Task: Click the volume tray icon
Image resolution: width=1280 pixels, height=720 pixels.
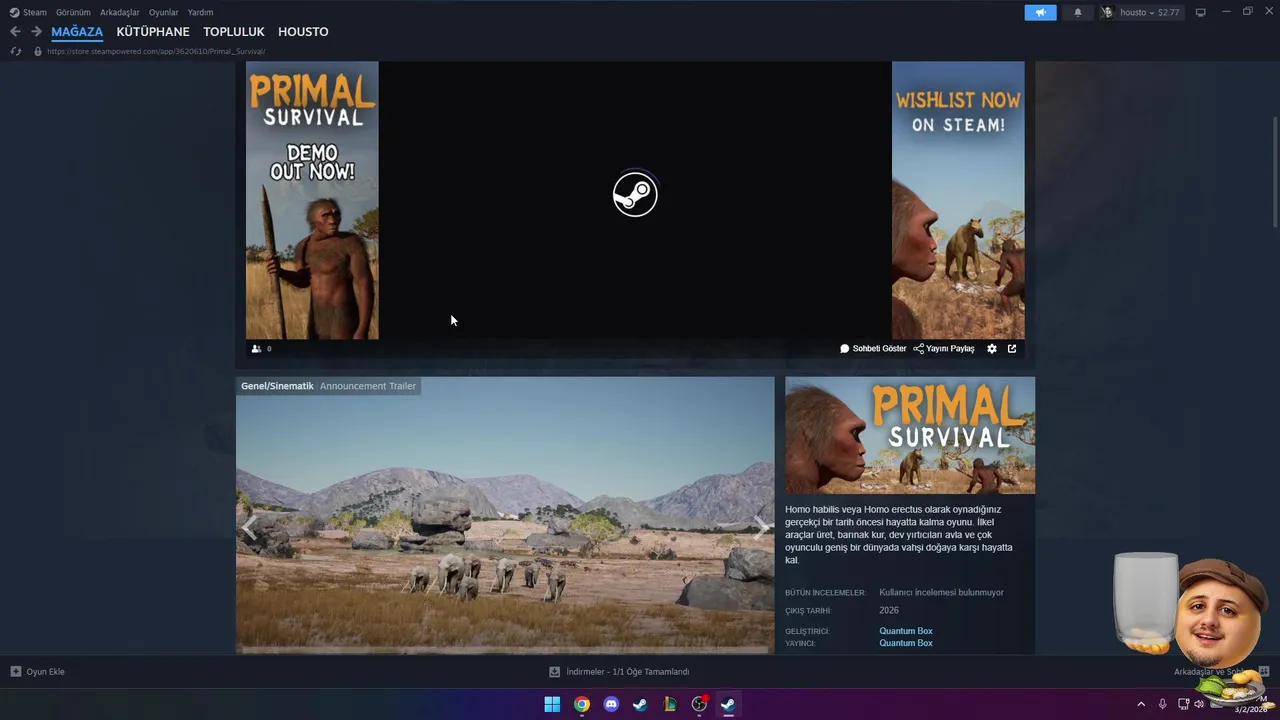Action: 1199,704
